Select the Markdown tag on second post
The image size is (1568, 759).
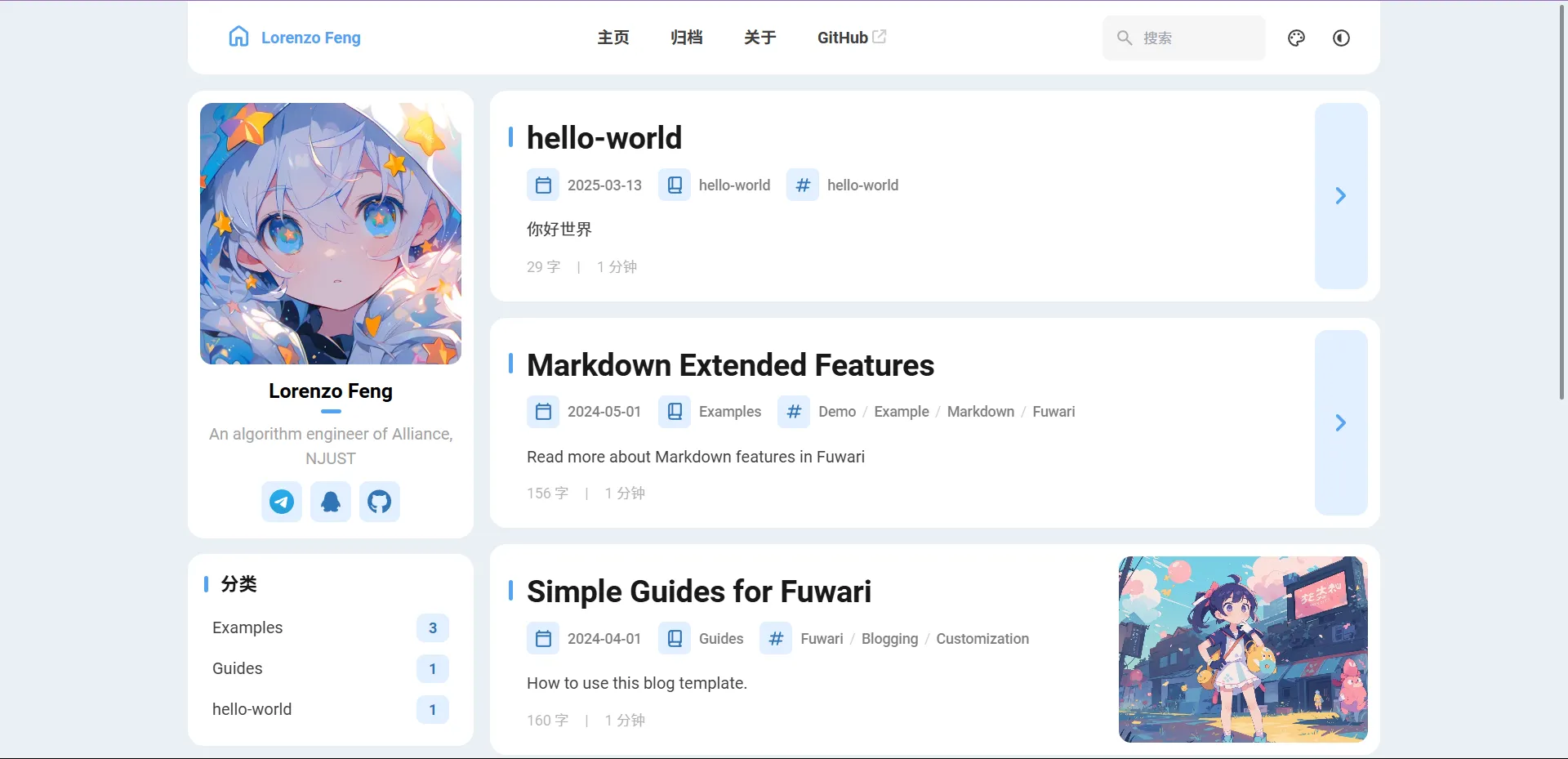click(x=980, y=412)
